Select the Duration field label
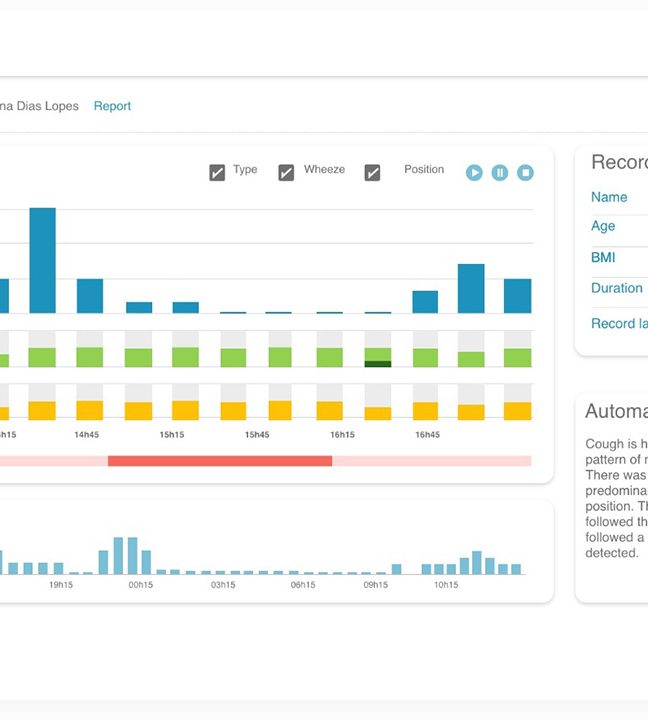 point(617,288)
